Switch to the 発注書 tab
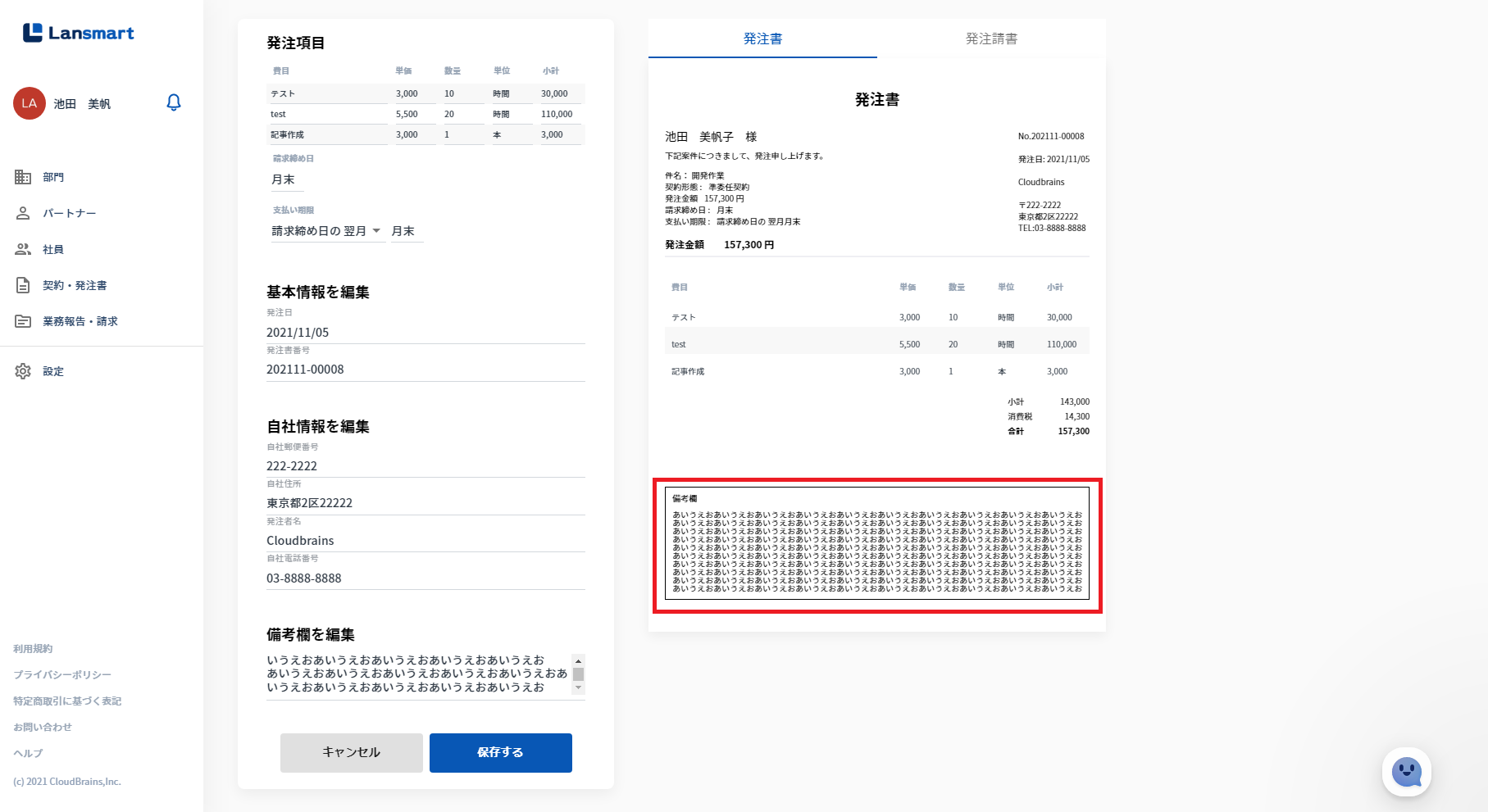This screenshot has width=1488, height=812. pos(762,39)
